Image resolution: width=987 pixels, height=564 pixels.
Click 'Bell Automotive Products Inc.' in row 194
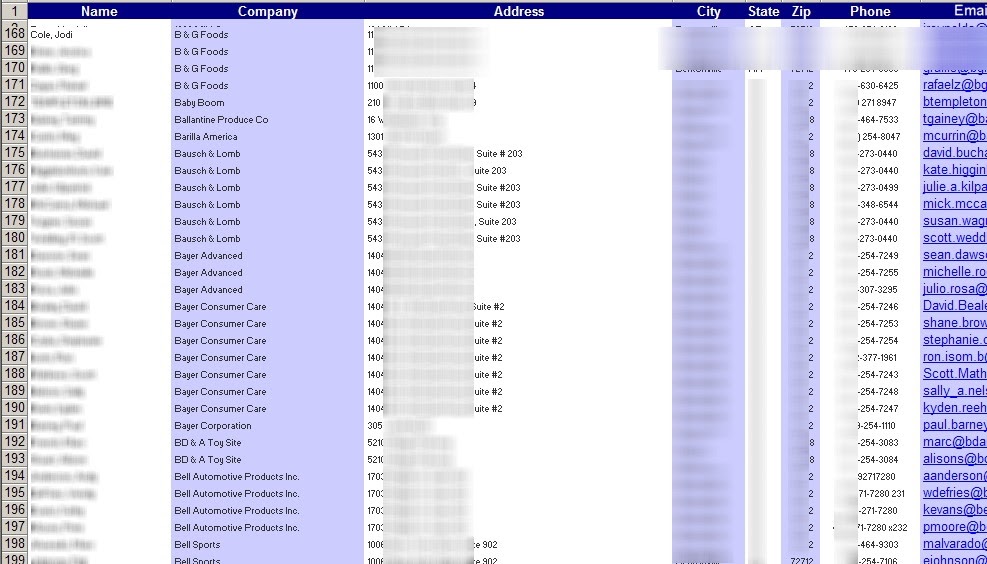237,477
